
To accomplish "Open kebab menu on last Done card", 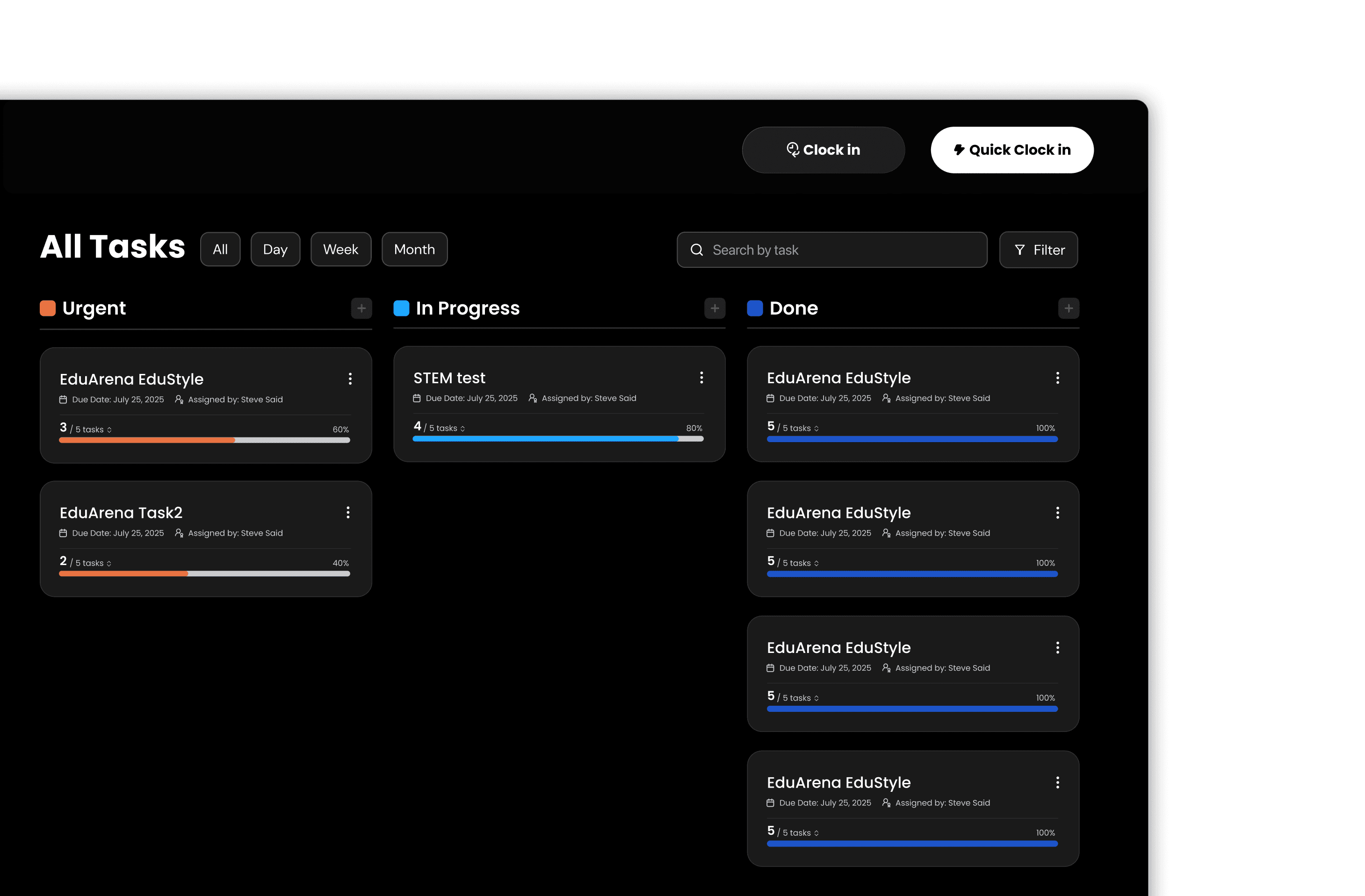I will click(x=1058, y=782).
